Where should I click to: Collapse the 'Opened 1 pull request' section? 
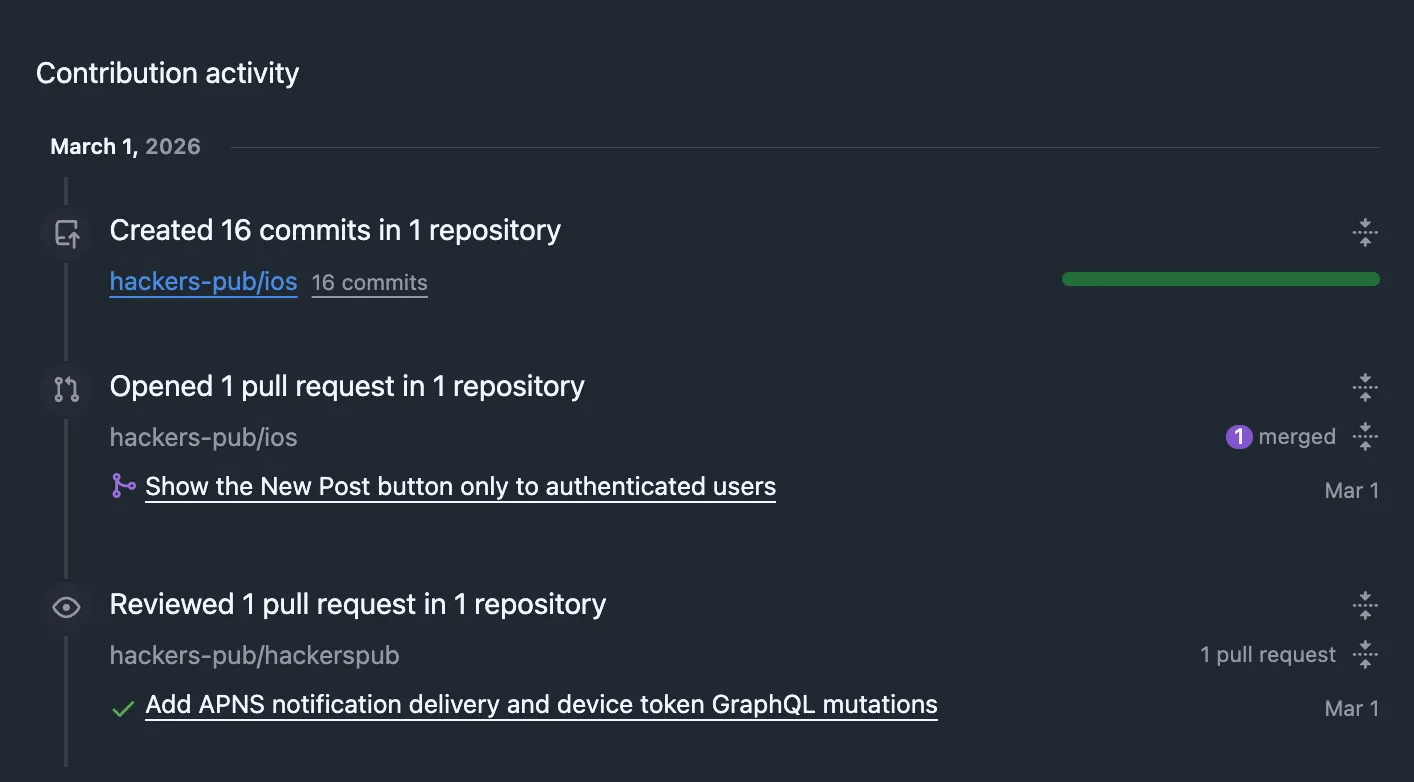click(x=1364, y=387)
